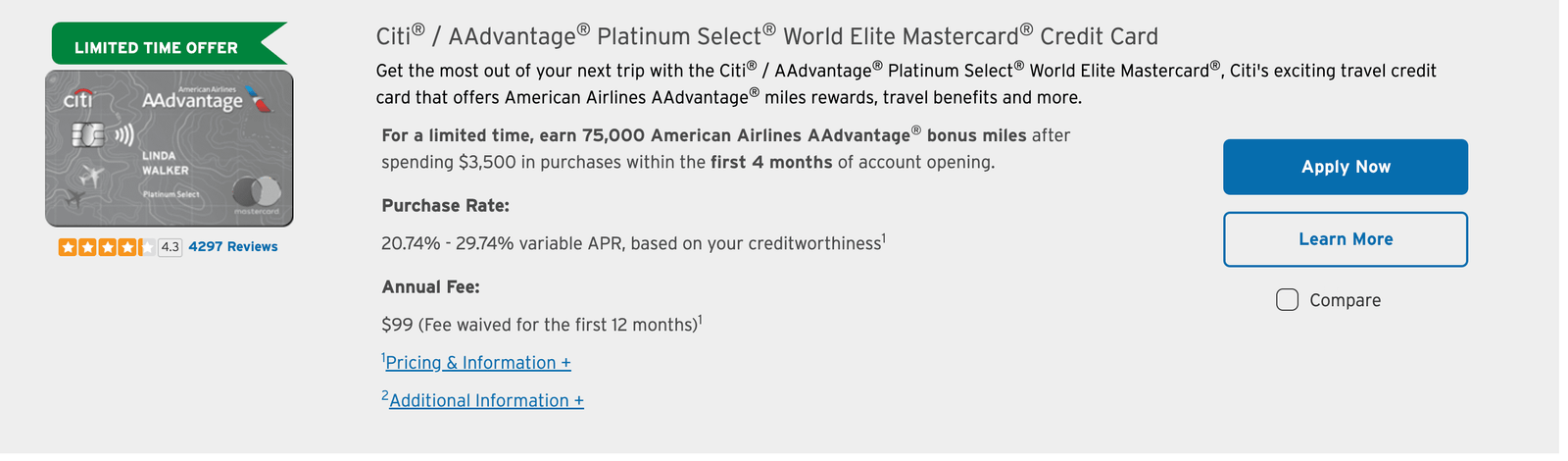Open the 4297 Reviews link
This screenshot has height=461, width=1568.
click(232, 247)
